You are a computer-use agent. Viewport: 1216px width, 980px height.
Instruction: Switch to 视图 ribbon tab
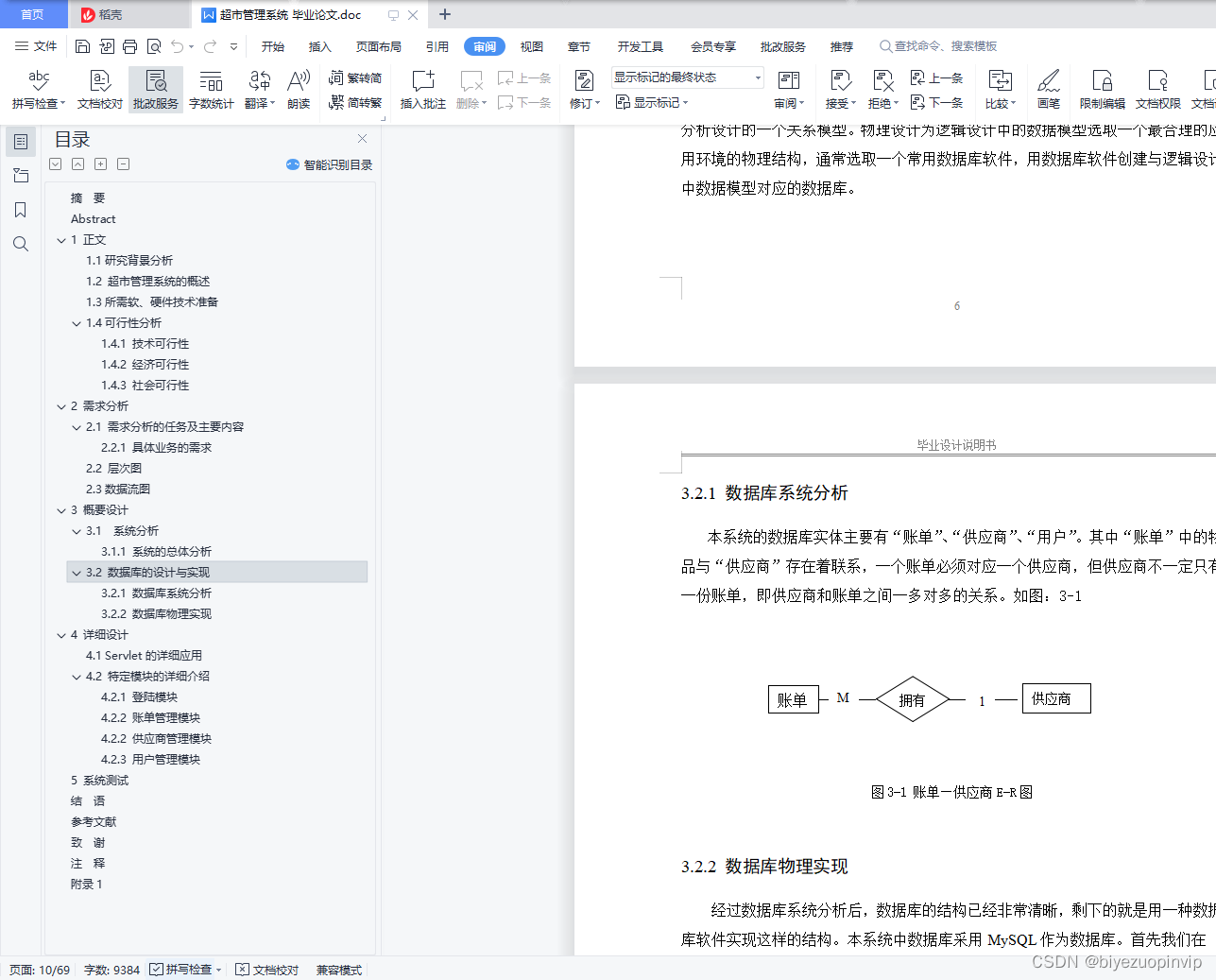click(532, 46)
